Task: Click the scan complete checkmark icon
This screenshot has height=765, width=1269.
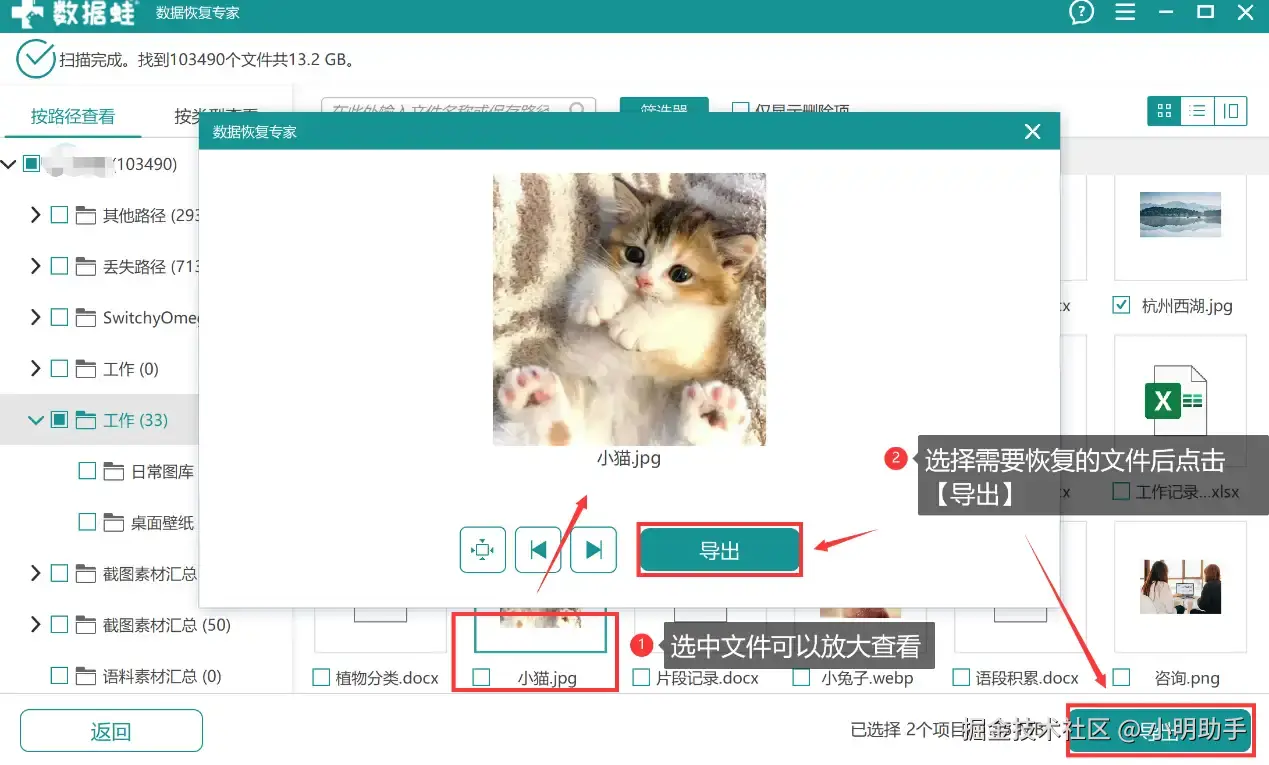Action: pyautogui.click(x=35, y=59)
